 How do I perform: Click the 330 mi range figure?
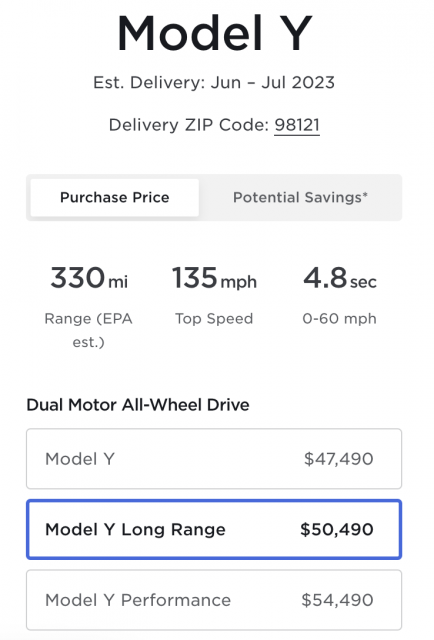pos(89,278)
